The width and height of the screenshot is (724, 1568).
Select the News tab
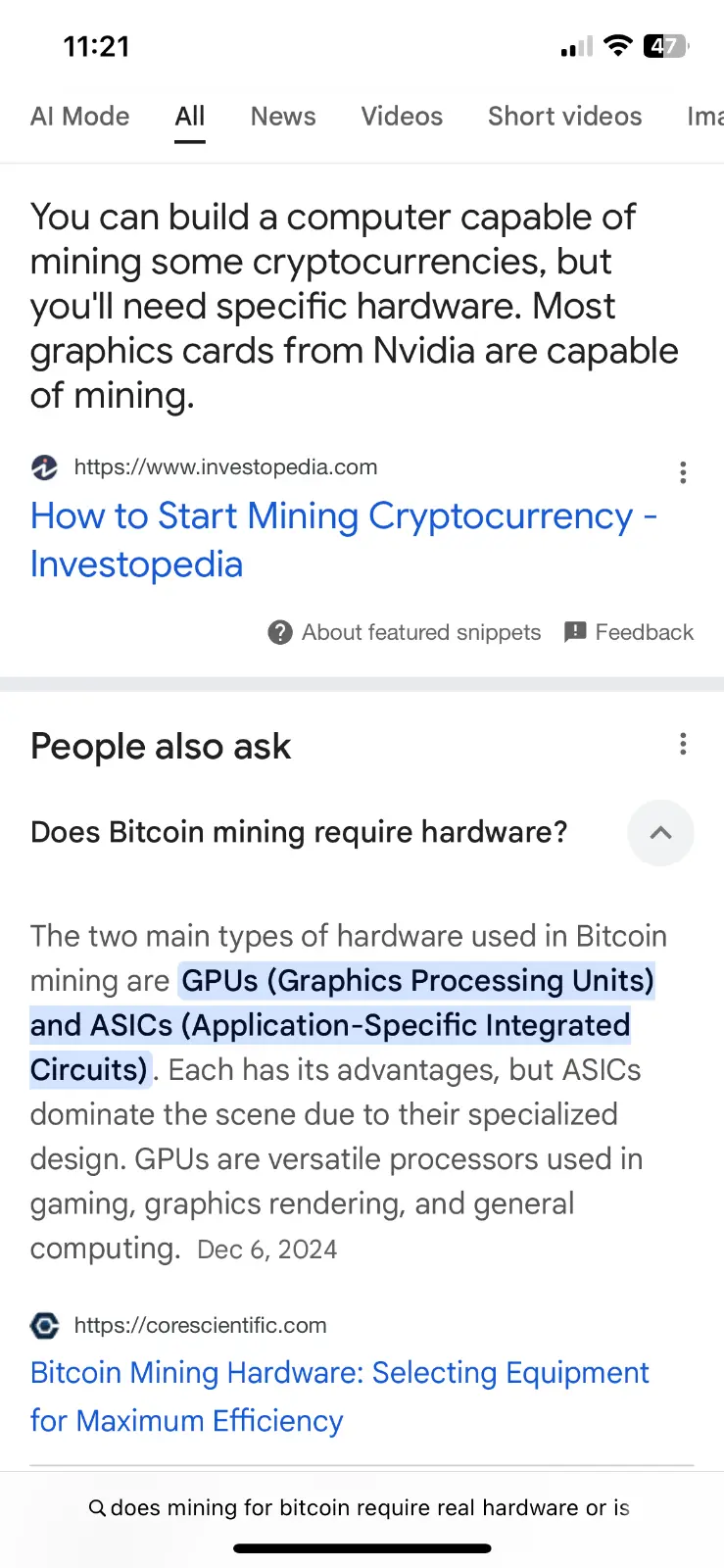click(x=283, y=117)
